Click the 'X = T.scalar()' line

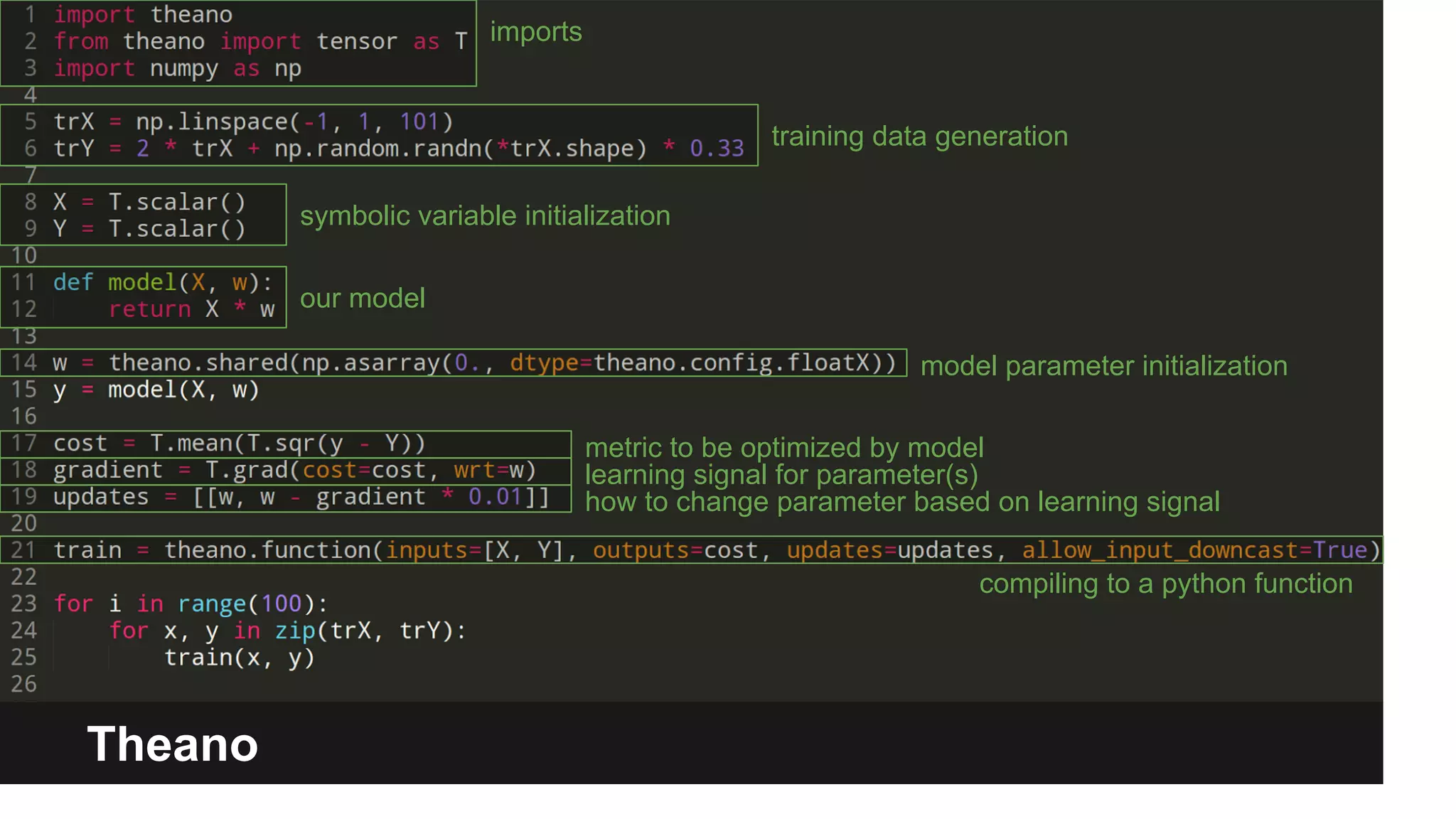[x=149, y=202]
